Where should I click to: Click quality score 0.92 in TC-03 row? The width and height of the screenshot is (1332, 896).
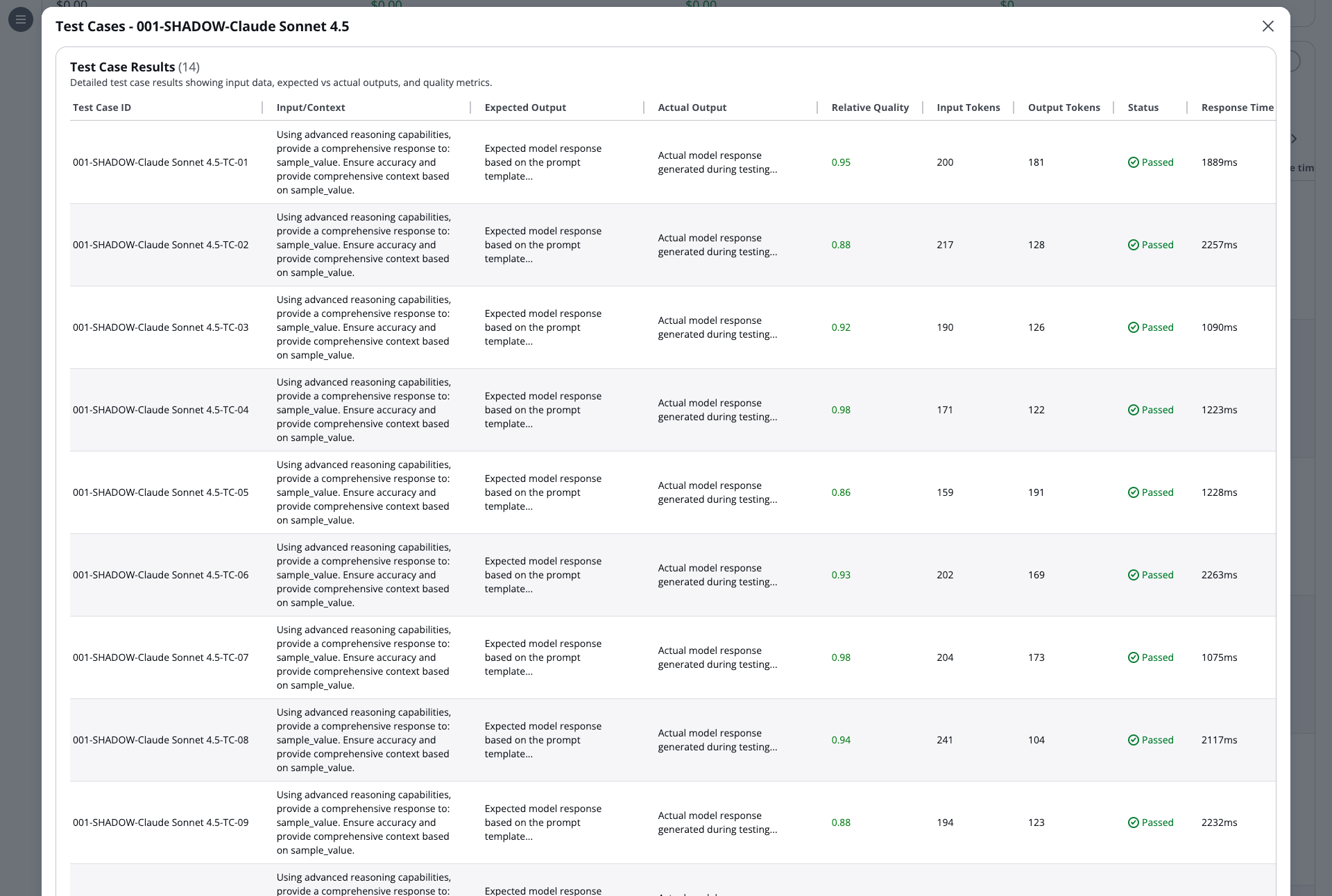pyautogui.click(x=841, y=327)
